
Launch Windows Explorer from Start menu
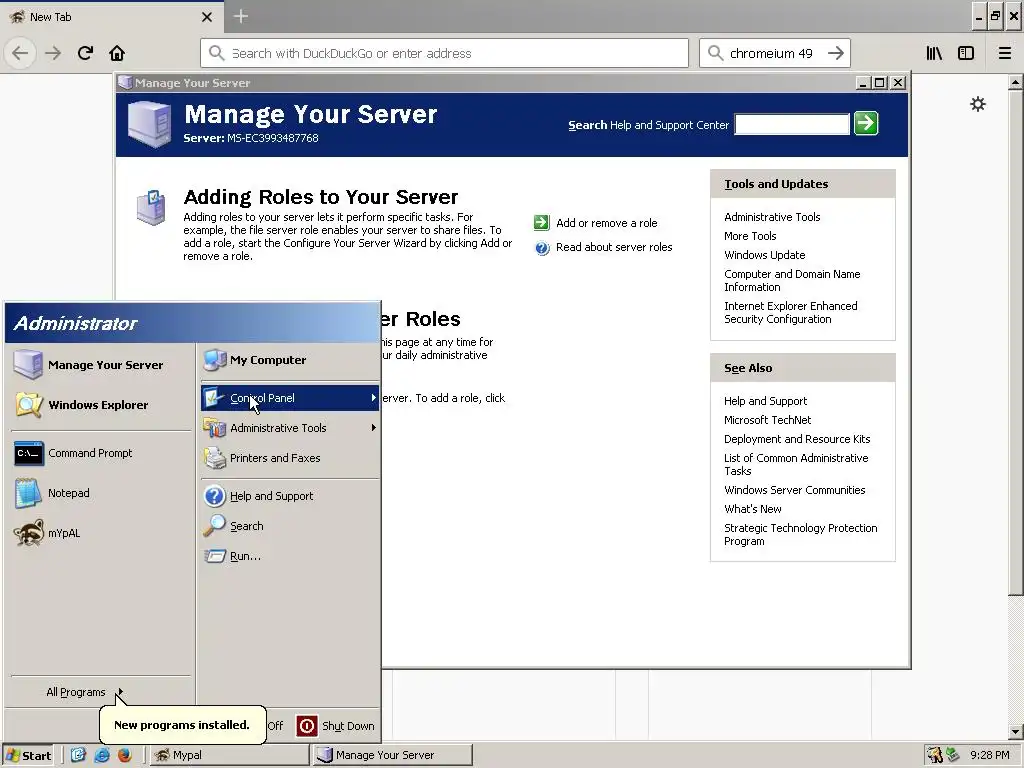[101, 405]
